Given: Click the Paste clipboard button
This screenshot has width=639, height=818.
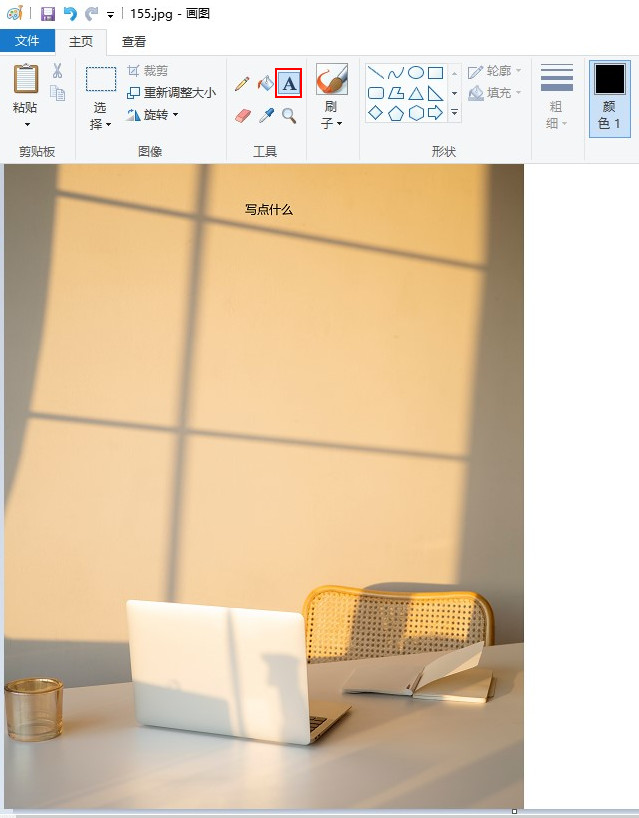Looking at the screenshot, I should click(27, 80).
